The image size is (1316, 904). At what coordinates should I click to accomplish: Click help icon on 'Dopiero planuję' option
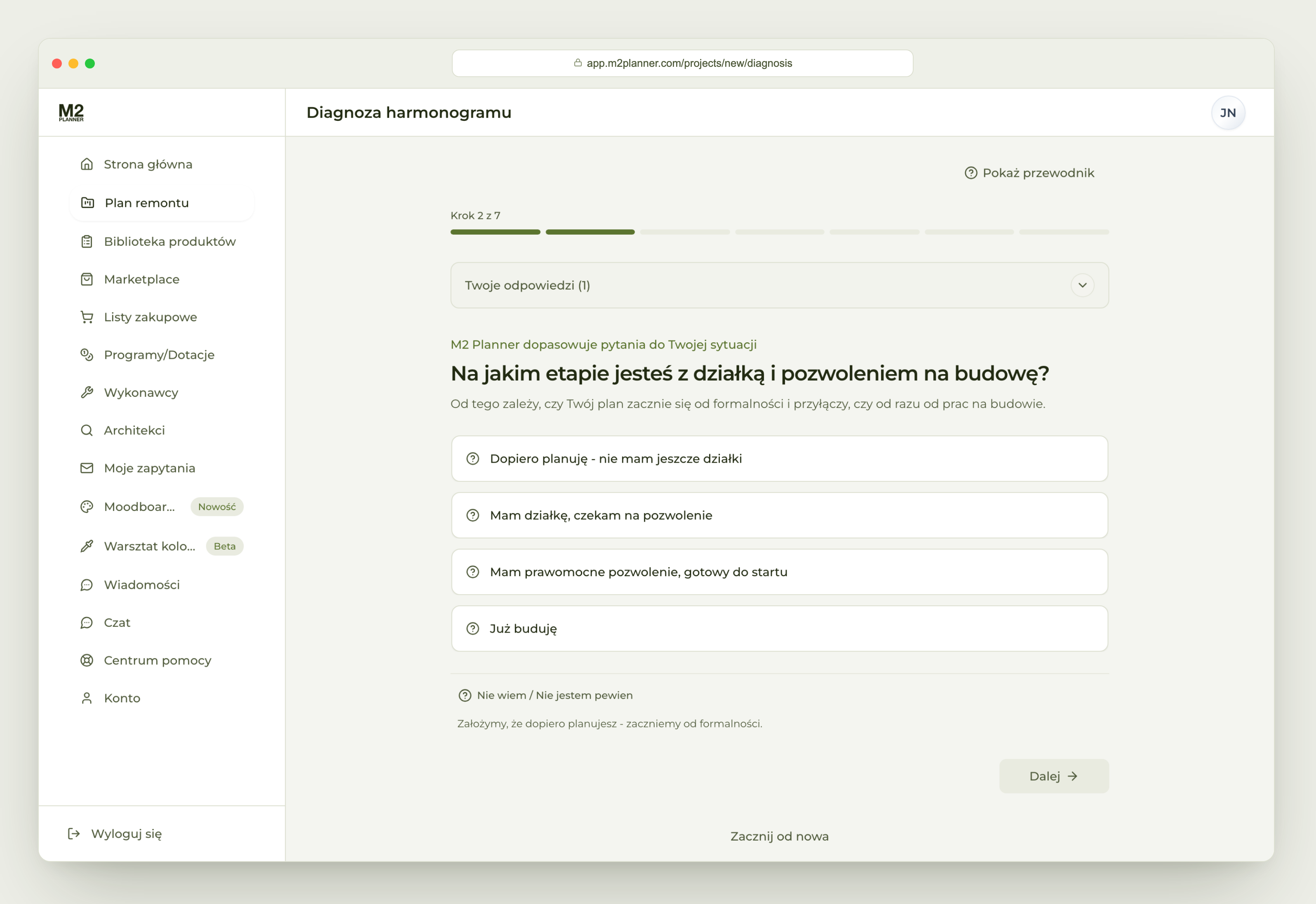(472, 459)
